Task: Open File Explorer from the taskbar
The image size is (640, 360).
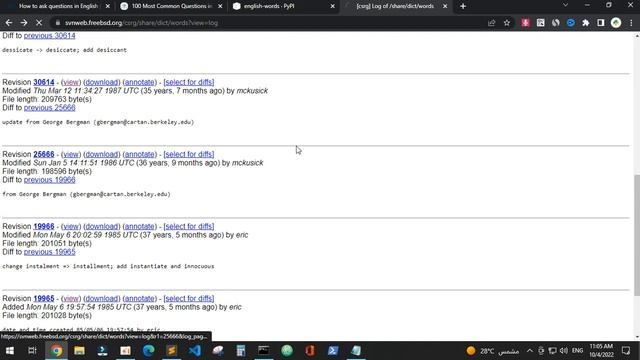Action: tap(79, 351)
